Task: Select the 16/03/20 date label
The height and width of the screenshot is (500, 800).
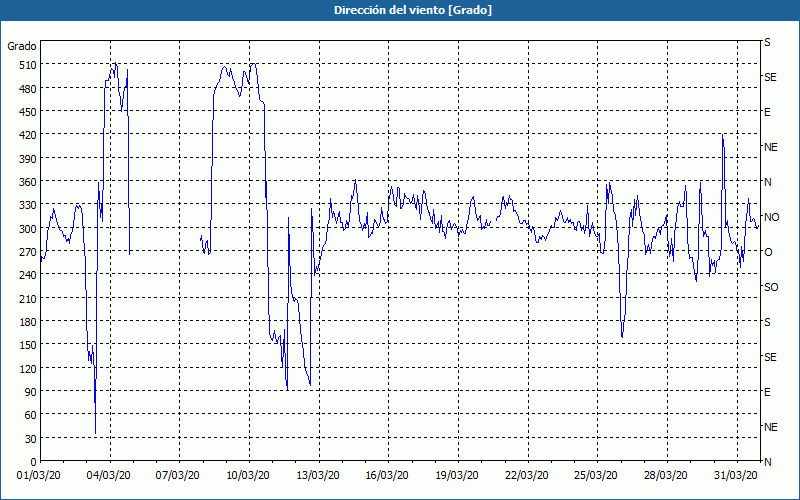Action: pyautogui.click(x=387, y=476)
